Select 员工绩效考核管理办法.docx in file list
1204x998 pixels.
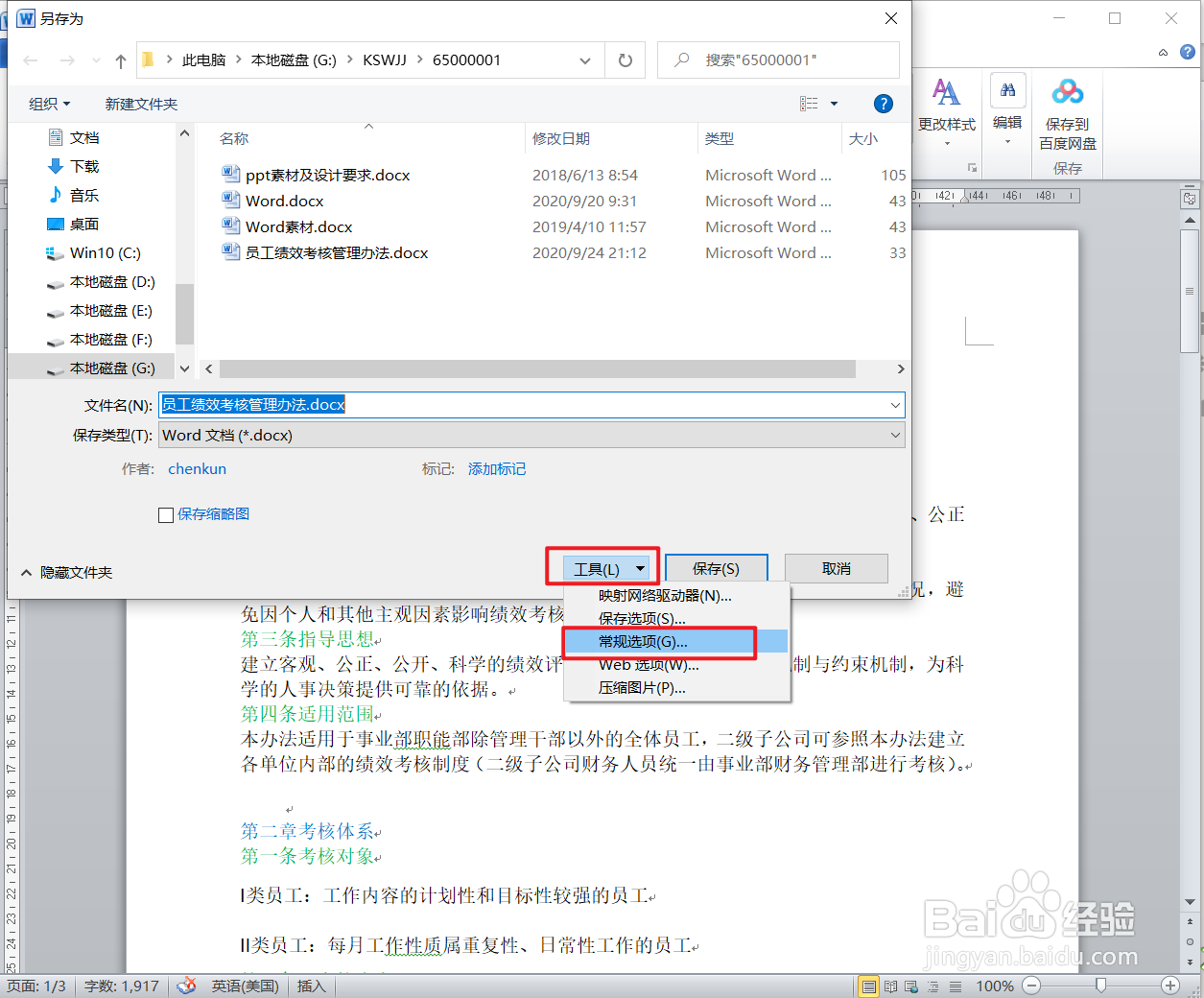(x=338, y=252)
